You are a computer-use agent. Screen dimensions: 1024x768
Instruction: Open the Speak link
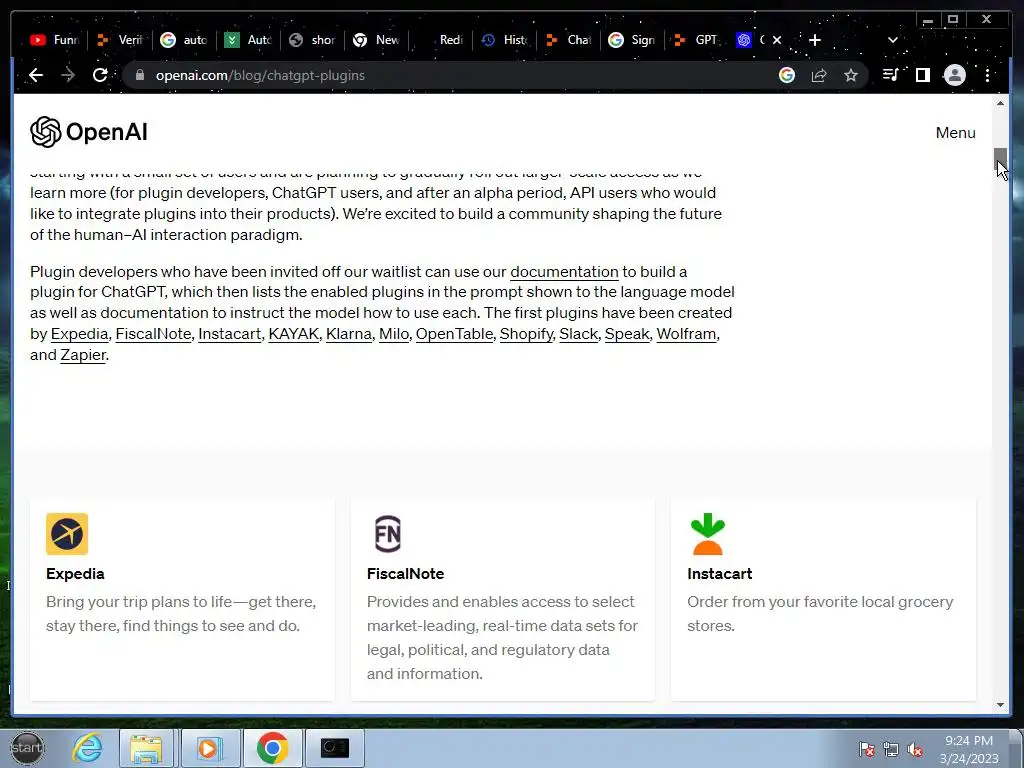627,334
